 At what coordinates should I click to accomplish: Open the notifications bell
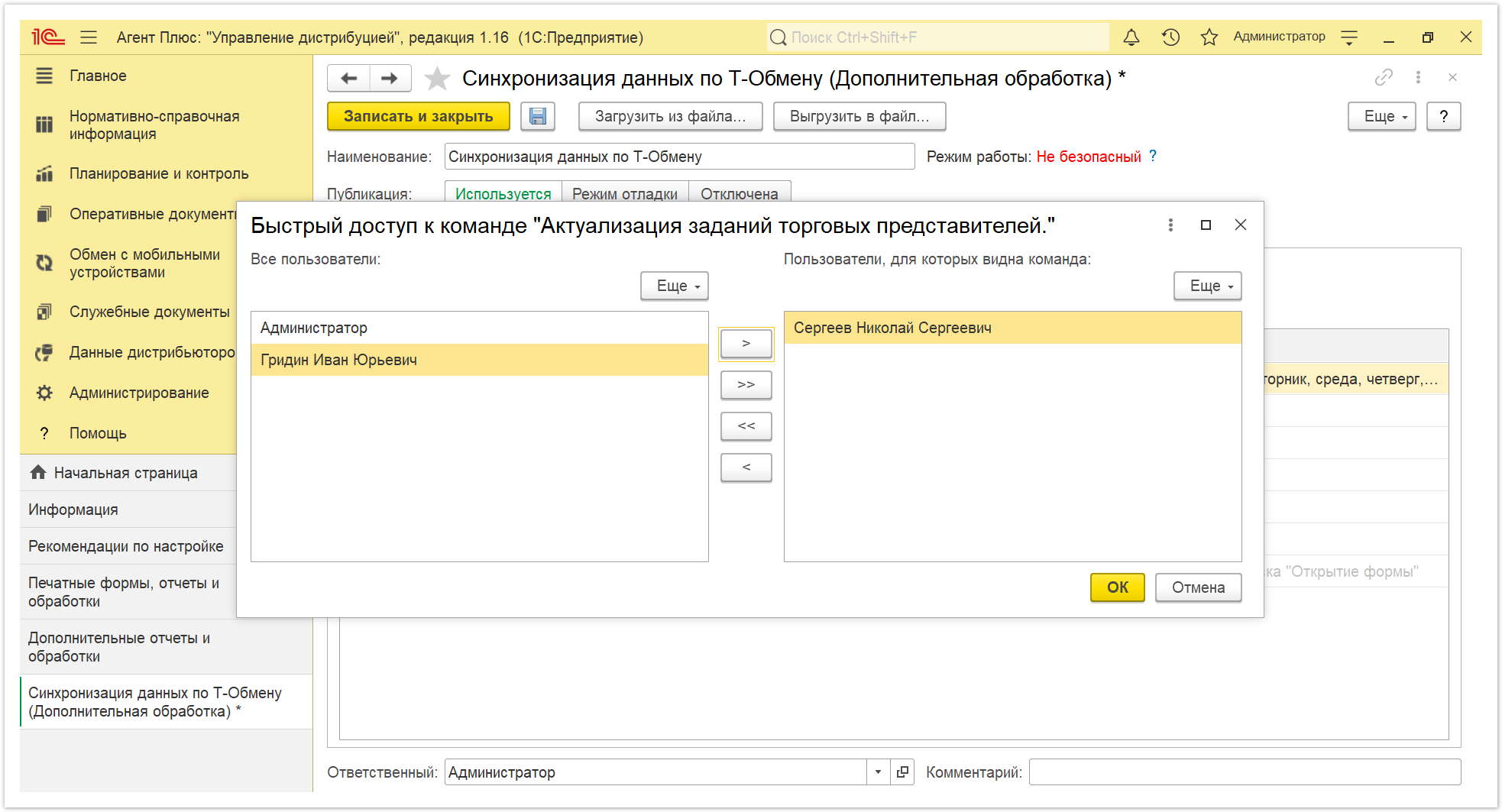click(1131, 37)
